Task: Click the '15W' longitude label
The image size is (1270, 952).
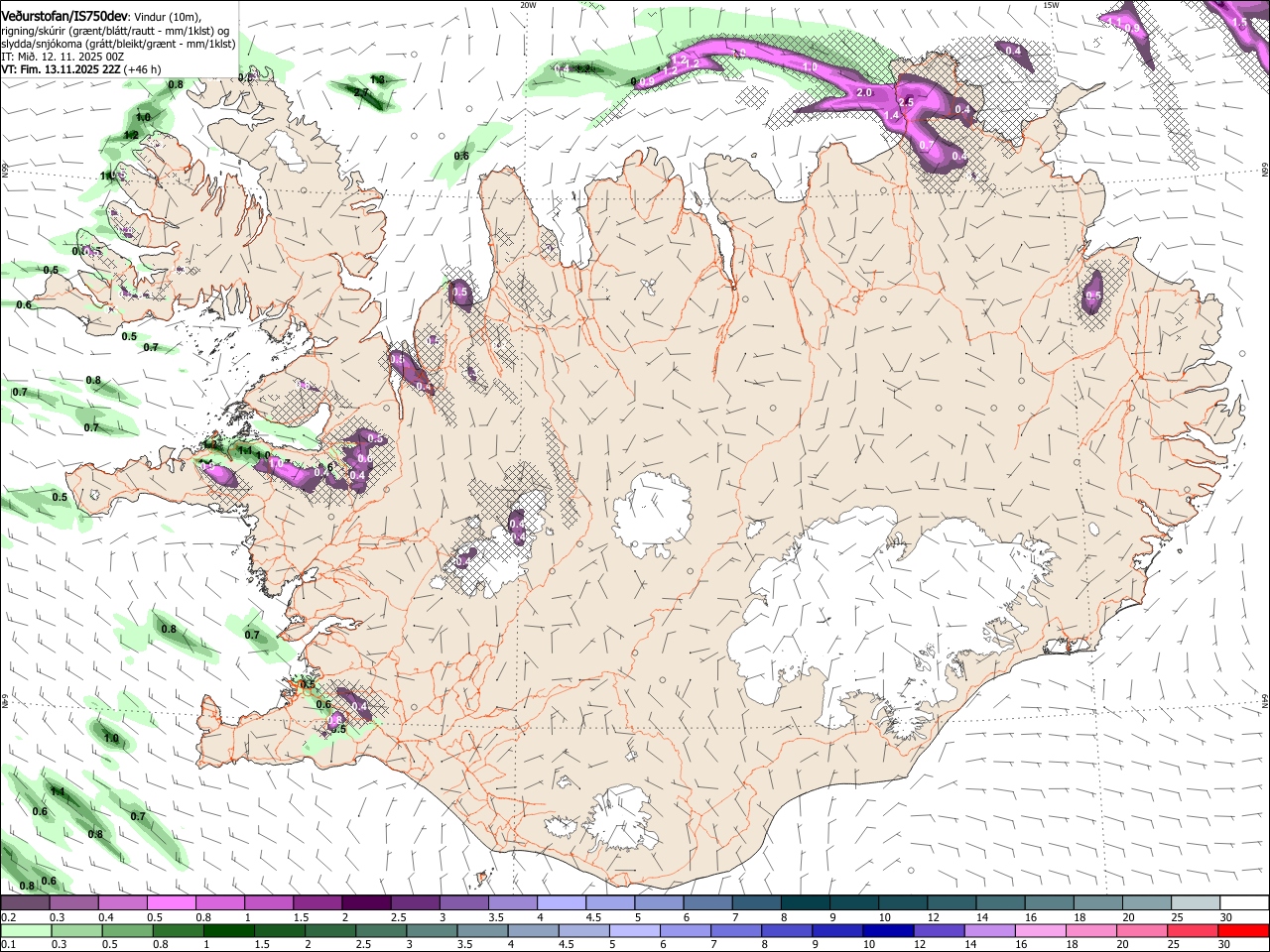Action: [1050, 5]
